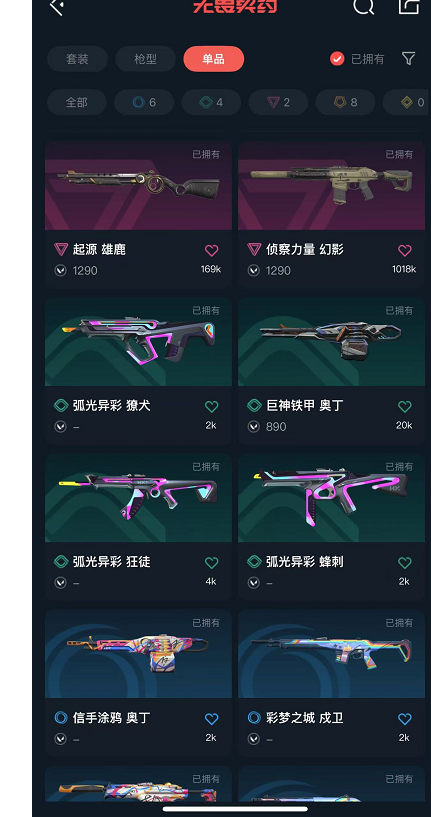431x817 pixels.
Task: Open the filter funnel icon
Action: pyautogui.click(x=409, y=58)
